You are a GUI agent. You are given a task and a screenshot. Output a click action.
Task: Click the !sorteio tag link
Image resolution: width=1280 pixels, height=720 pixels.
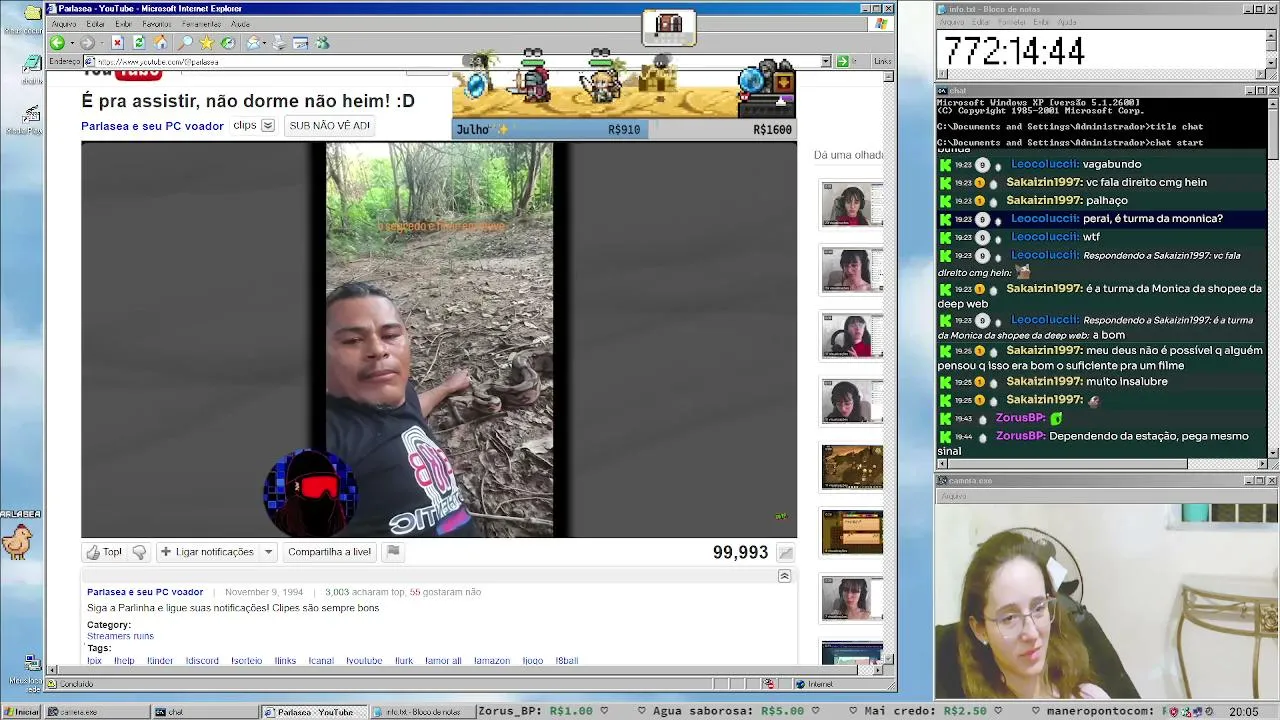(246, 661)
